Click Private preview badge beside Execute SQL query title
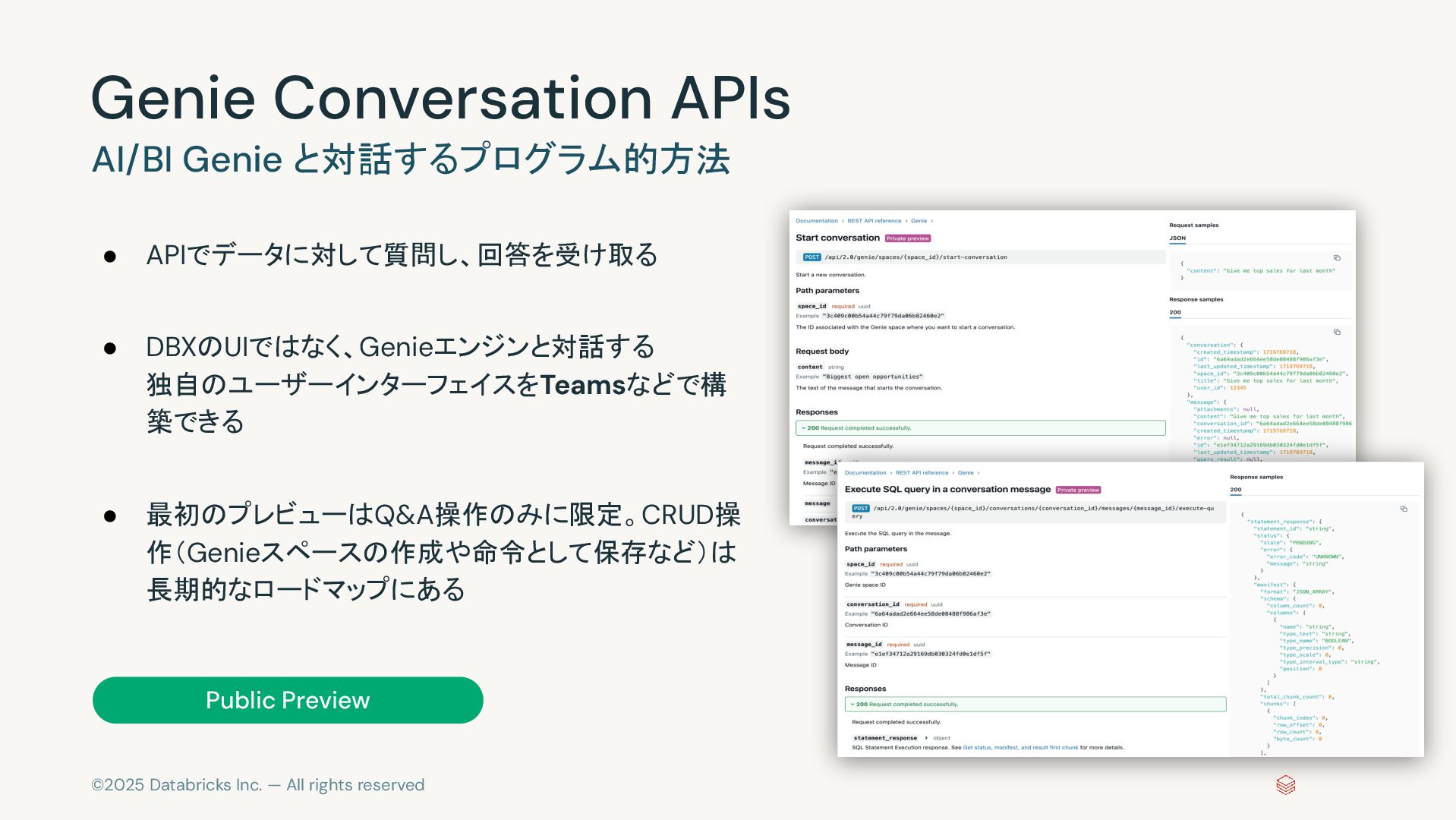 pos(1078,490)
